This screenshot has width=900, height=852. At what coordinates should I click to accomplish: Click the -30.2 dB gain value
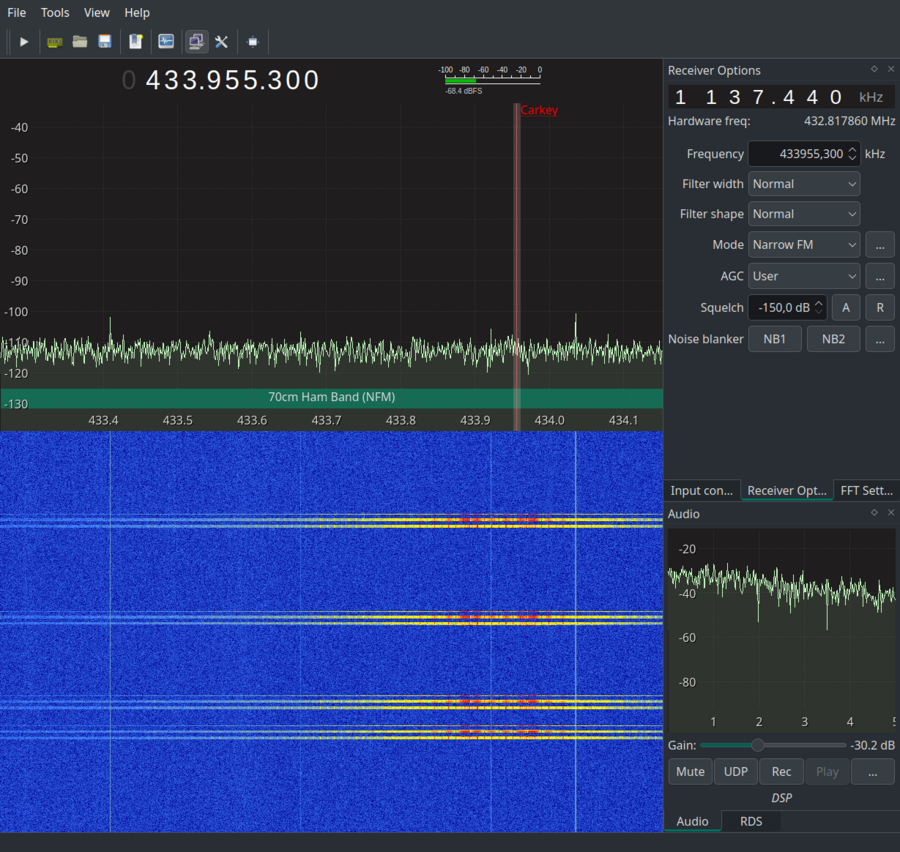point(872,745)
